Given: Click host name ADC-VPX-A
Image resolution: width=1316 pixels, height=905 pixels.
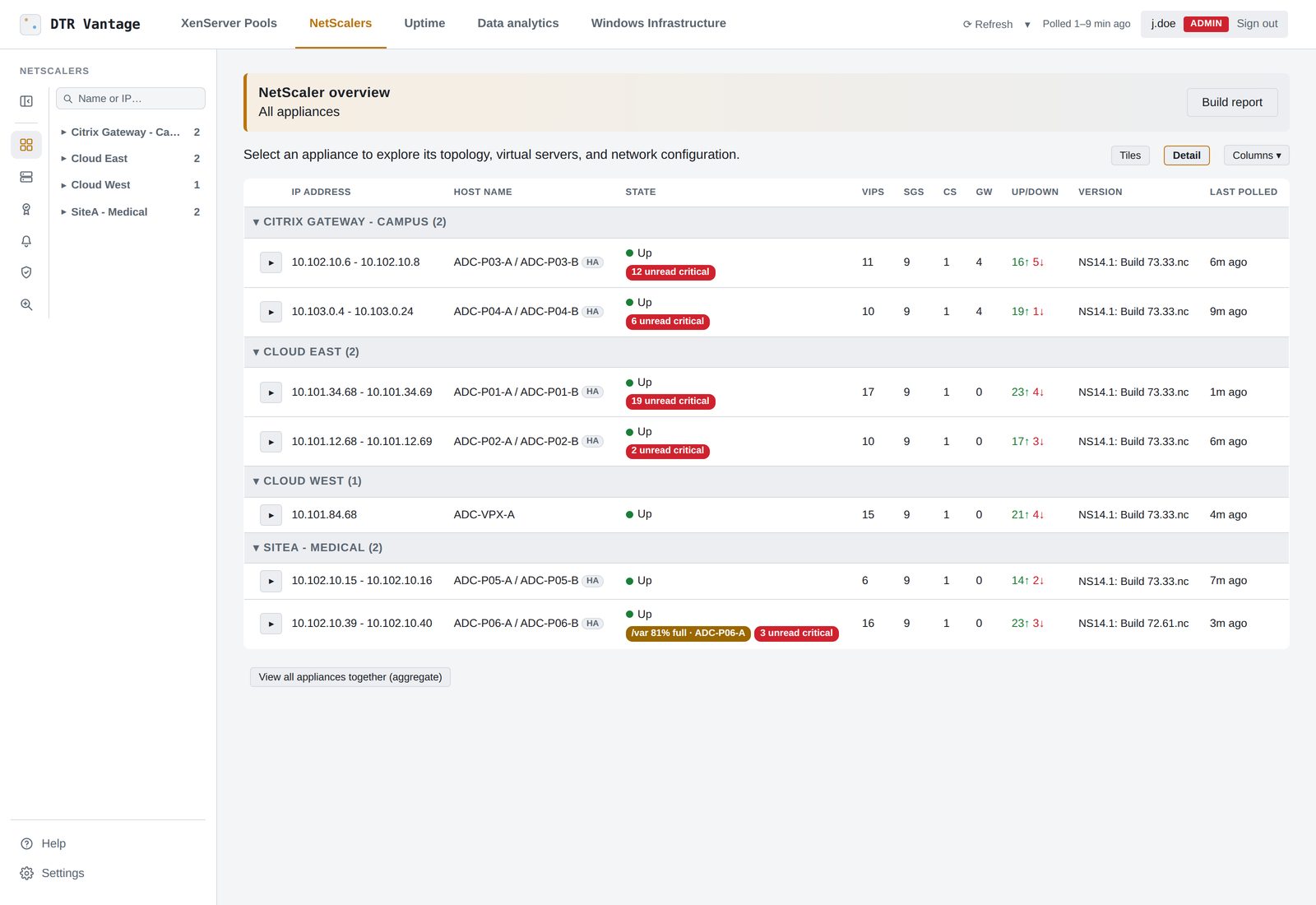Looking at the screenshot, I should pyautogui.click(x=484, y=515).
